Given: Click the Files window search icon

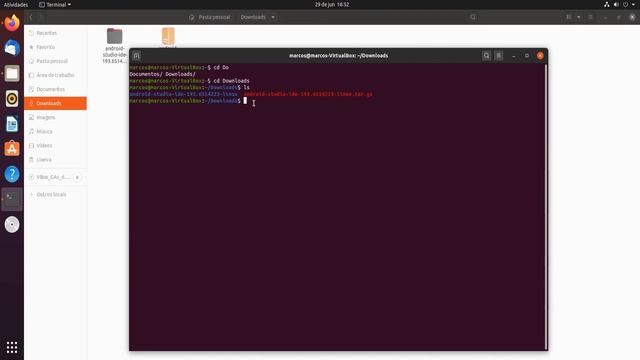Looking at the screenshot, I should [473, 17].
